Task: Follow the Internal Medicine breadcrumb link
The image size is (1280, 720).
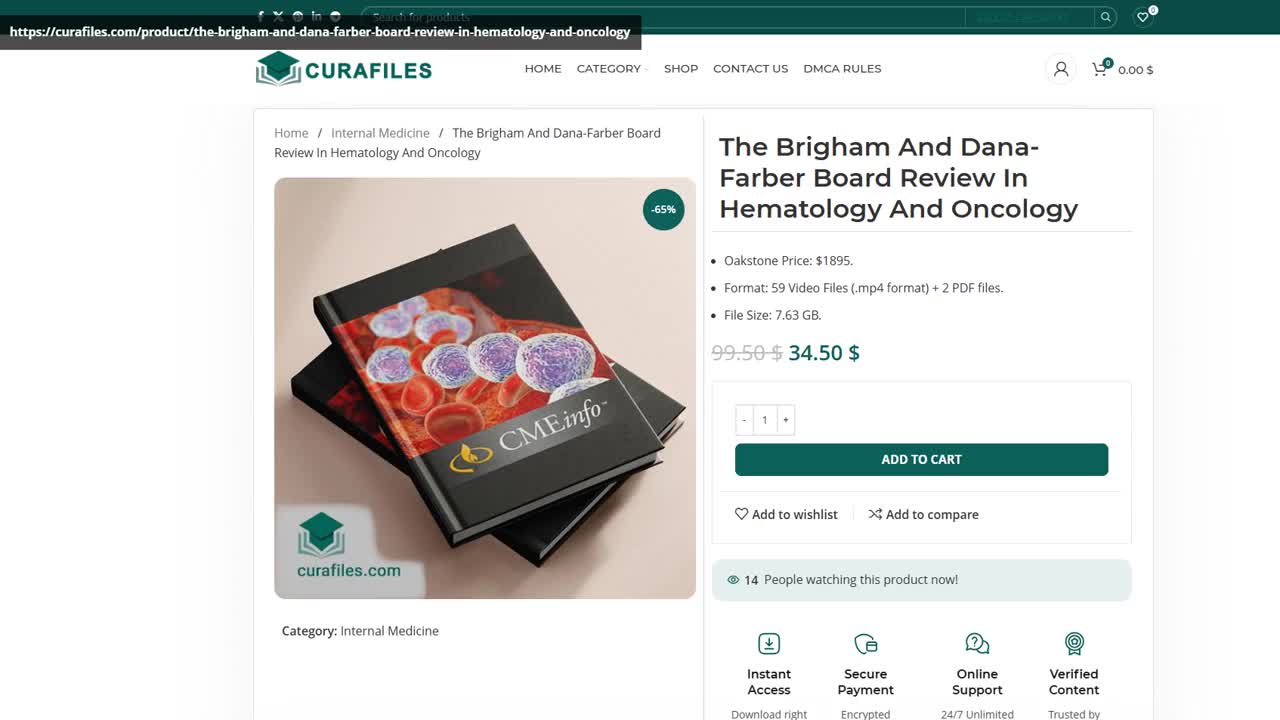Action: pyautogui.click(x=380, y=133)
